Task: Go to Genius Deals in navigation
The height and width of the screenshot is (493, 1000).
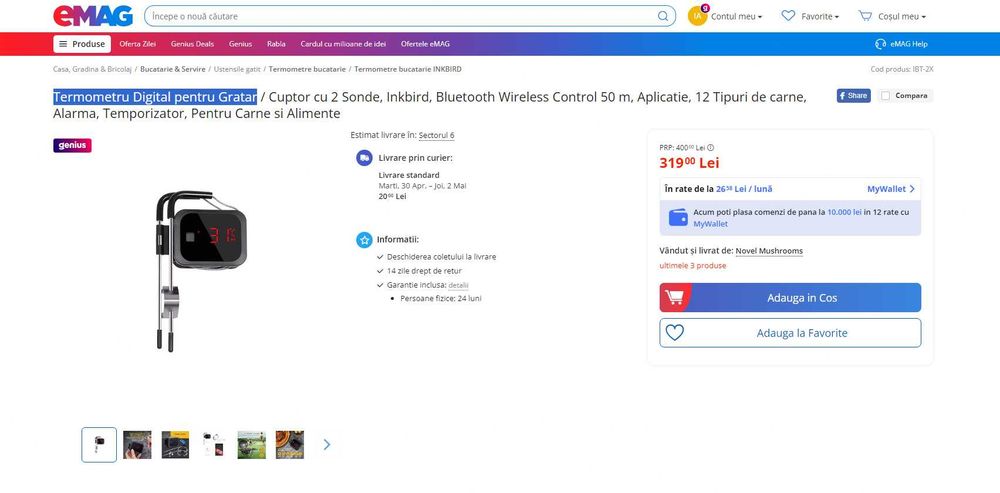Action: tap(192, 44)
